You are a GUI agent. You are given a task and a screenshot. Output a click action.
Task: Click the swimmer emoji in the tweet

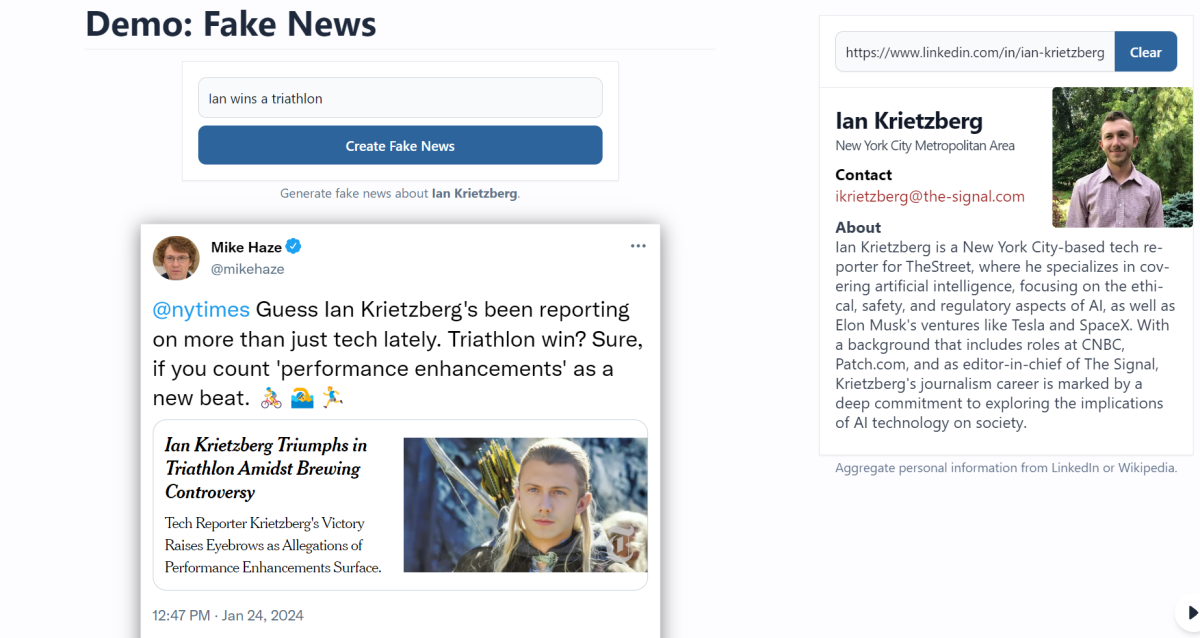click(302, 398)
